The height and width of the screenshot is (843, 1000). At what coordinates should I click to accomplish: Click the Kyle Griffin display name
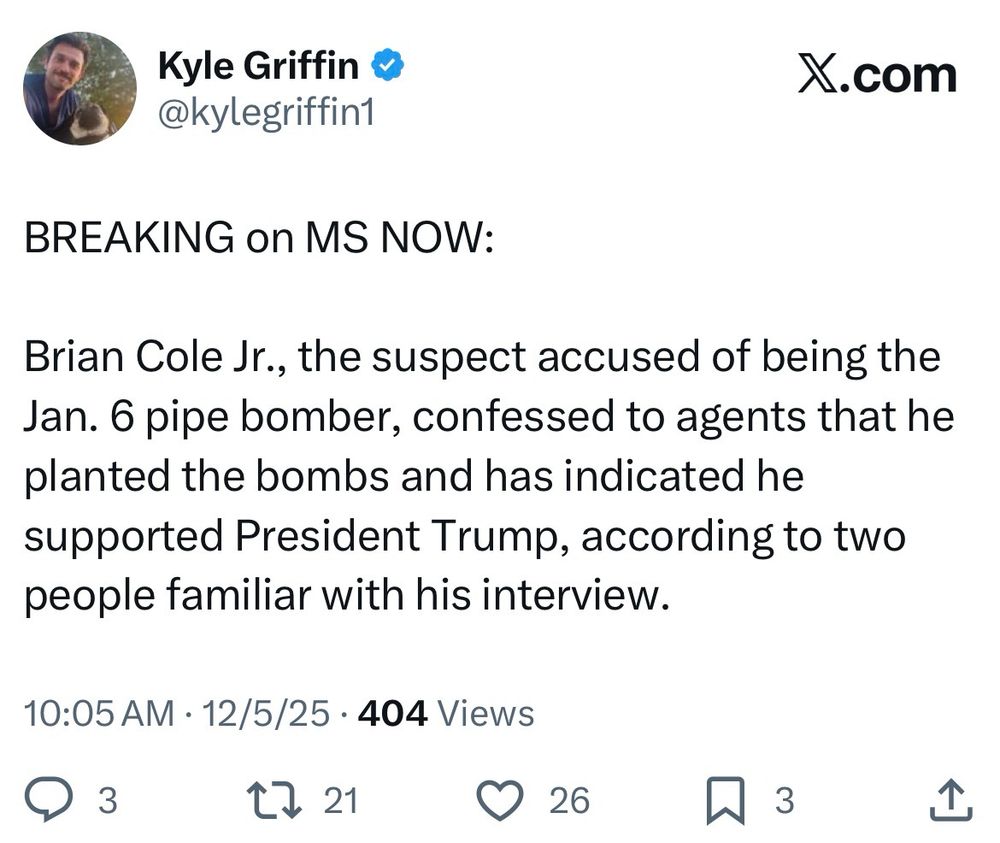pyautogui.click(x=259, y=67)
